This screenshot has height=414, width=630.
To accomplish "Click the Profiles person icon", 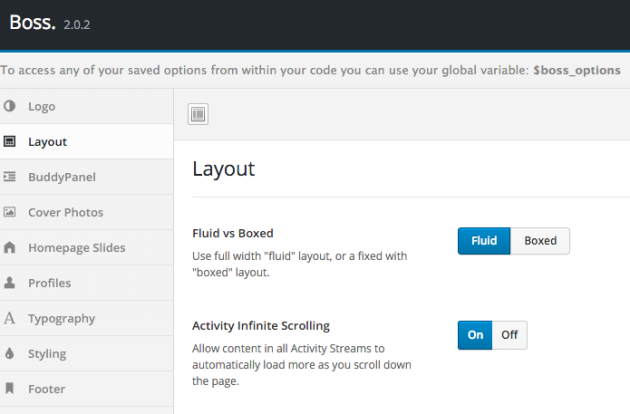I will click(x=10, y=283).
